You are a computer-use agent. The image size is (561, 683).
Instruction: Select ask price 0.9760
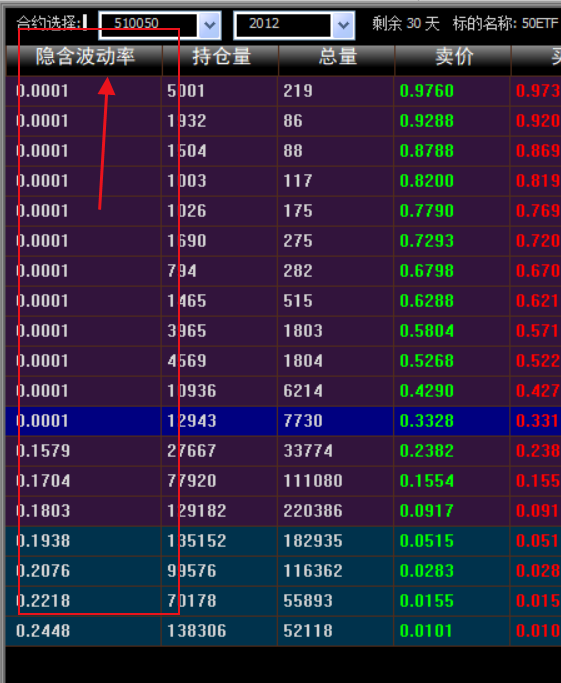pyautogui.click(x=427, y=91)
